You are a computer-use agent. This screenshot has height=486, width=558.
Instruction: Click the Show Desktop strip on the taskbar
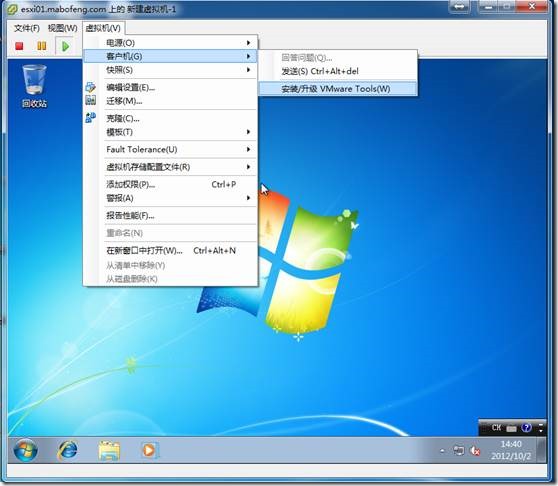click(542, 450)
